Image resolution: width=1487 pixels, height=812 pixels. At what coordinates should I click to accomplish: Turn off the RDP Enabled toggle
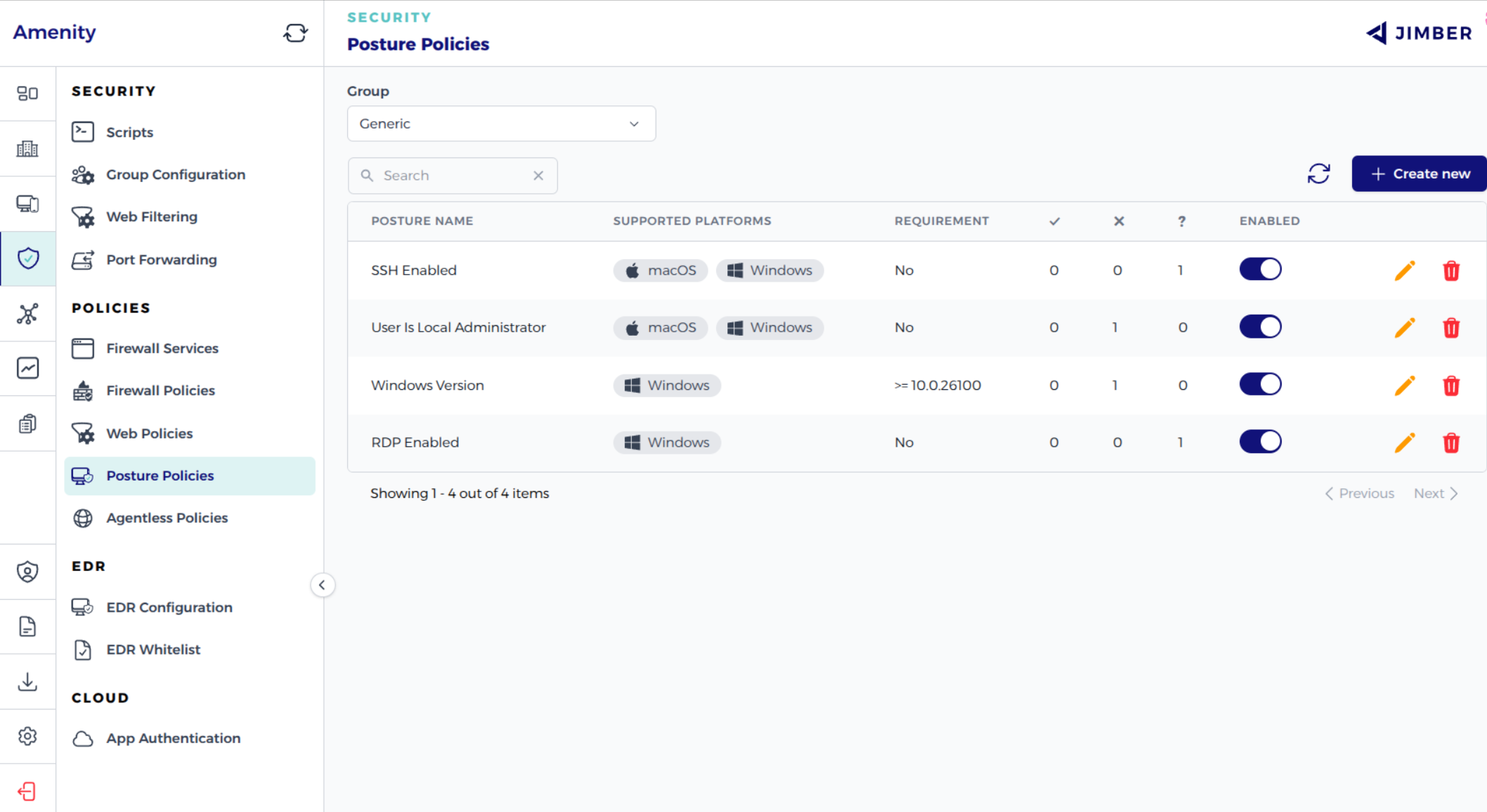tap(1260, 442)
